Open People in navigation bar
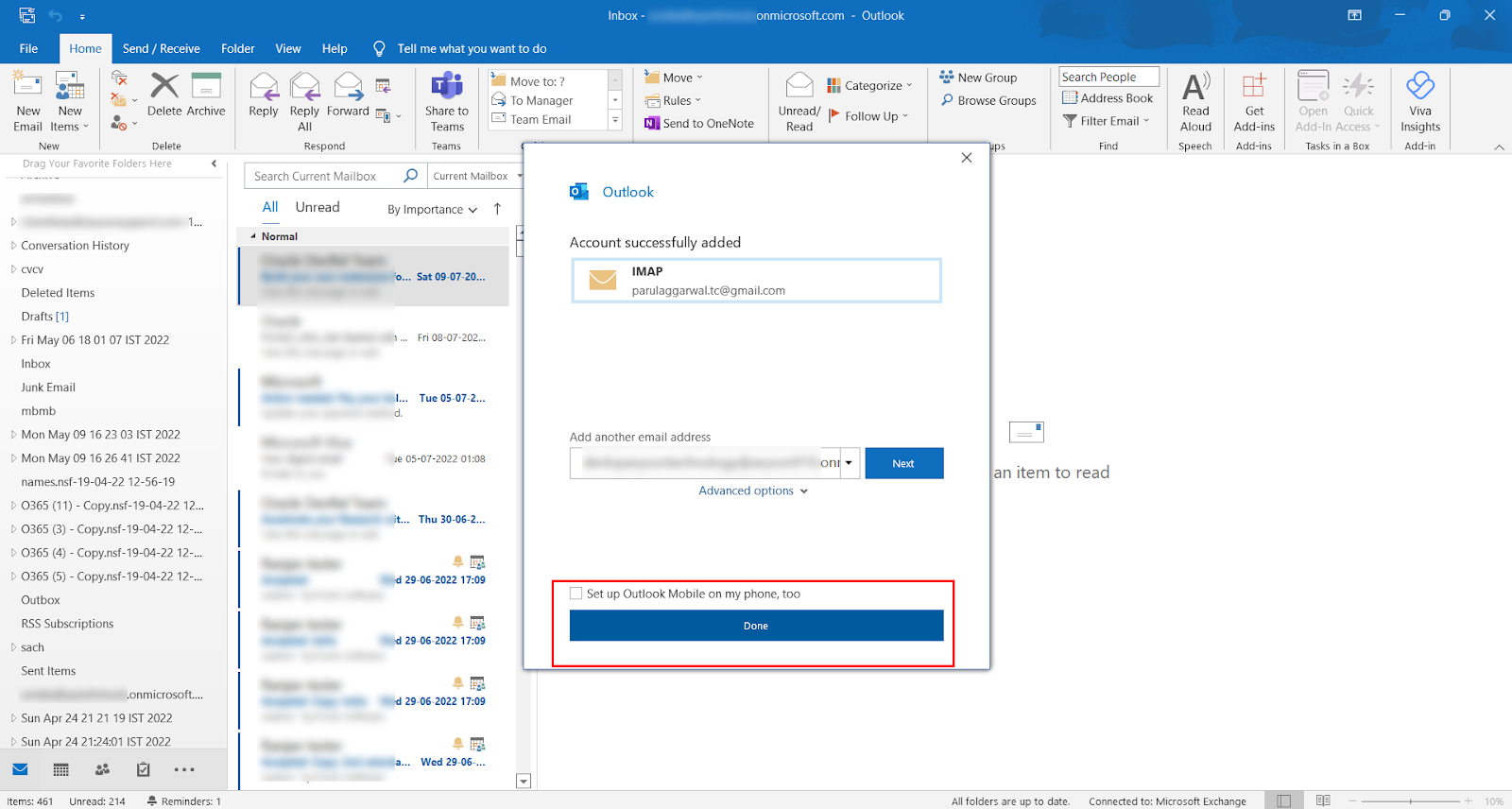 [x=102, y=769]
